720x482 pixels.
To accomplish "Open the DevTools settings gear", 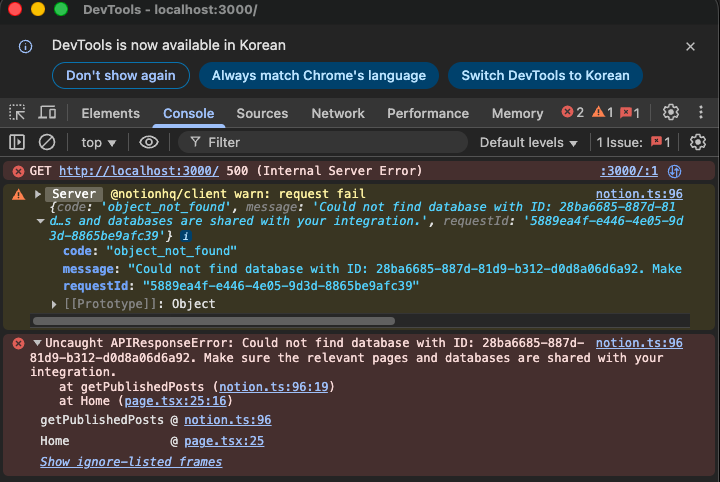I will (x=671, y=113).
